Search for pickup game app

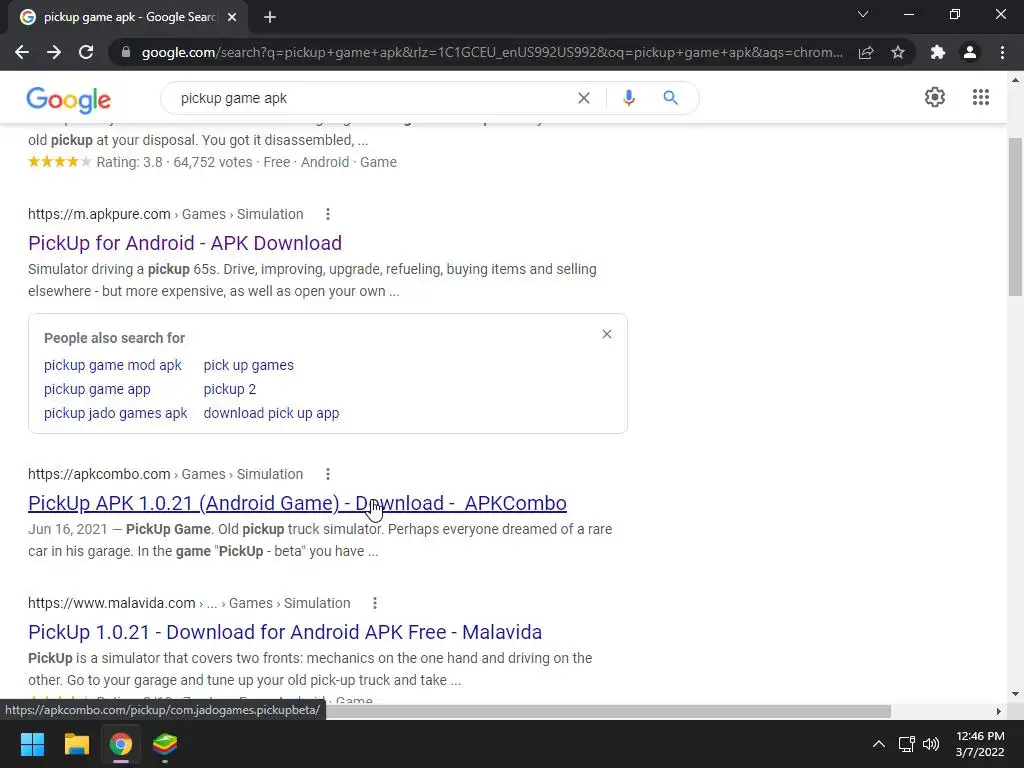[x=97, y=389]
